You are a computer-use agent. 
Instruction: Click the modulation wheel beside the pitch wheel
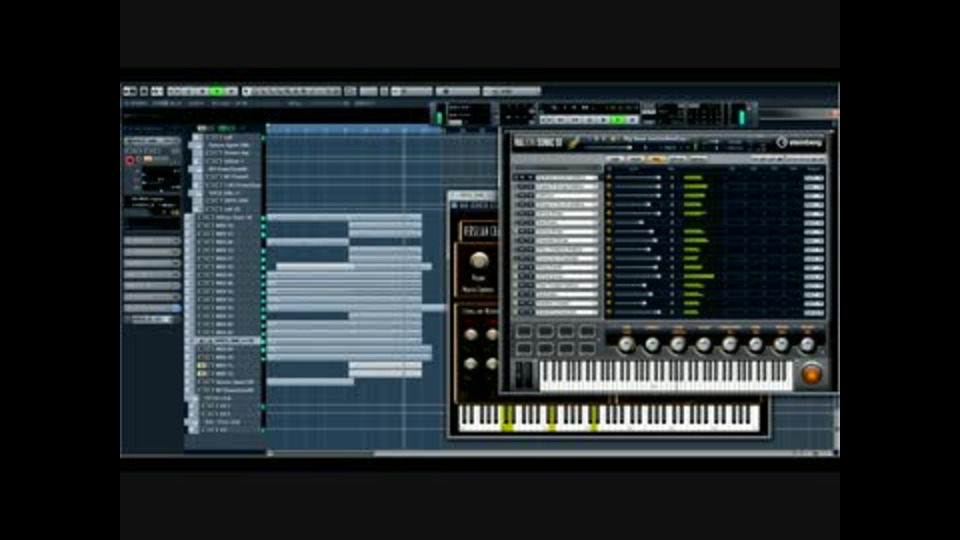pos(530,375)
